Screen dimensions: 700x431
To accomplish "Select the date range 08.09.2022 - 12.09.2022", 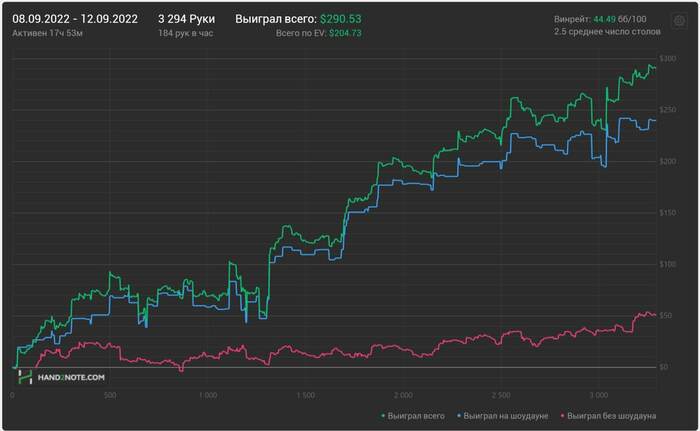I will [x=75, y=19].
